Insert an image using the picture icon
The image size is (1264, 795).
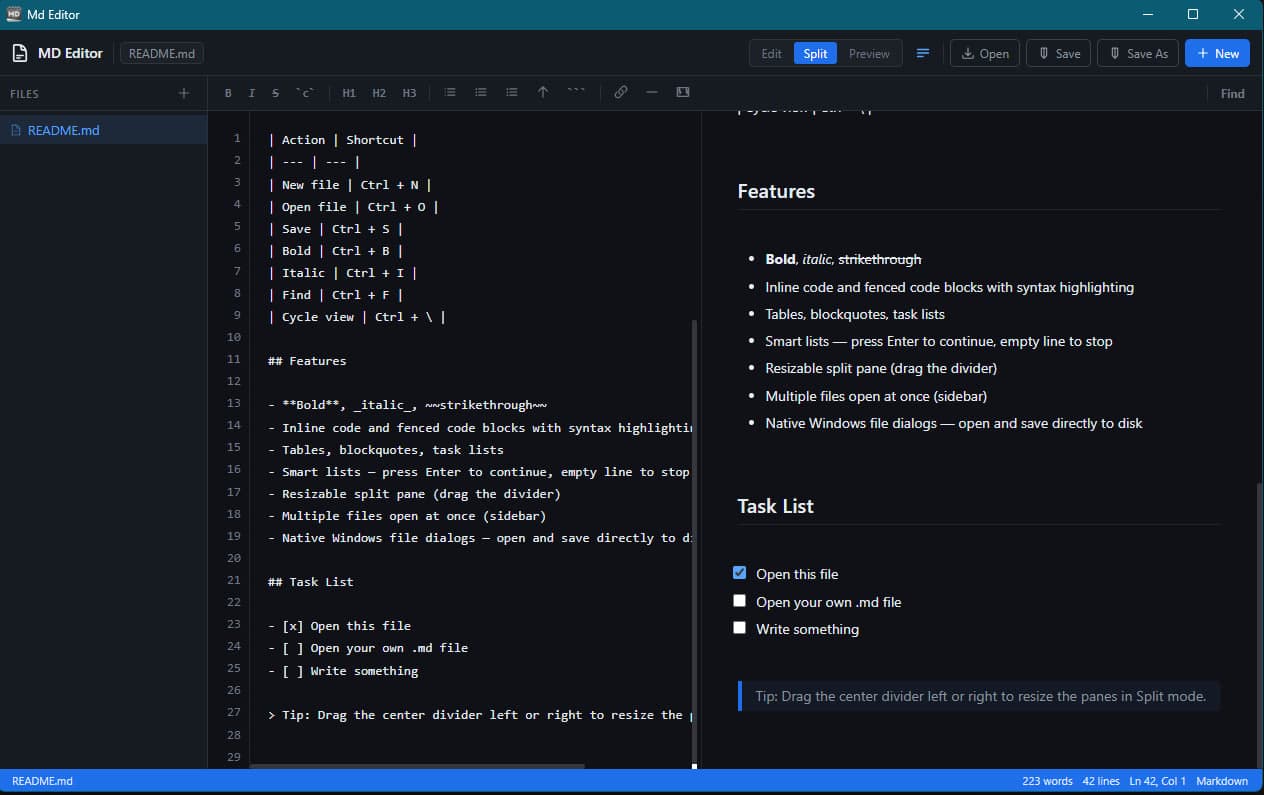(683, 93)
